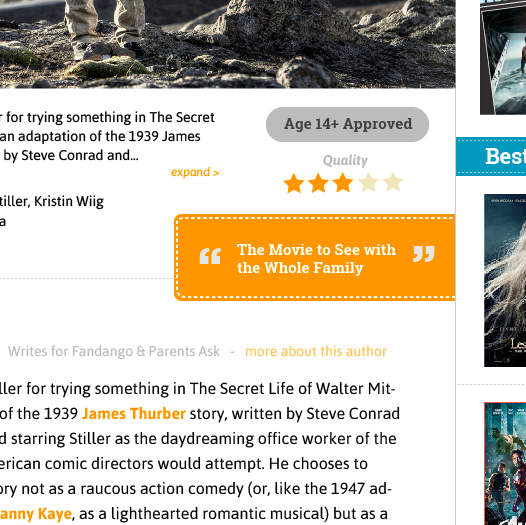Follow the Danny Kaye link
Viewport: 526px width, 525px height.
click(x=36, y=514)
